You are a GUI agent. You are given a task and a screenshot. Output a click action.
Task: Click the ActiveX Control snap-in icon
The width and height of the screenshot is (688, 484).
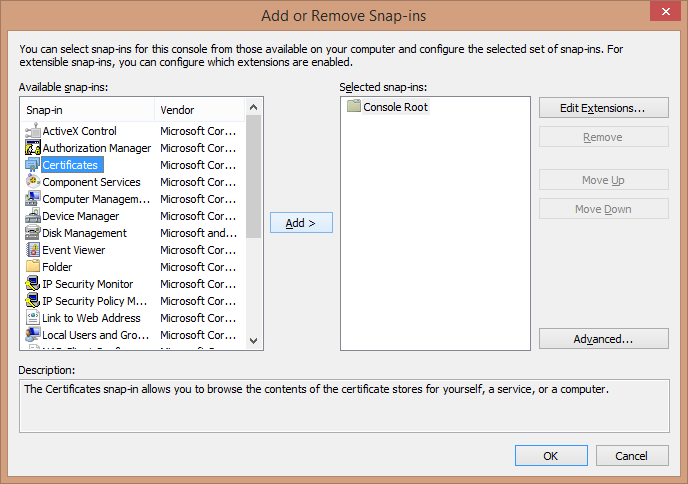click(x=32, y=131)
